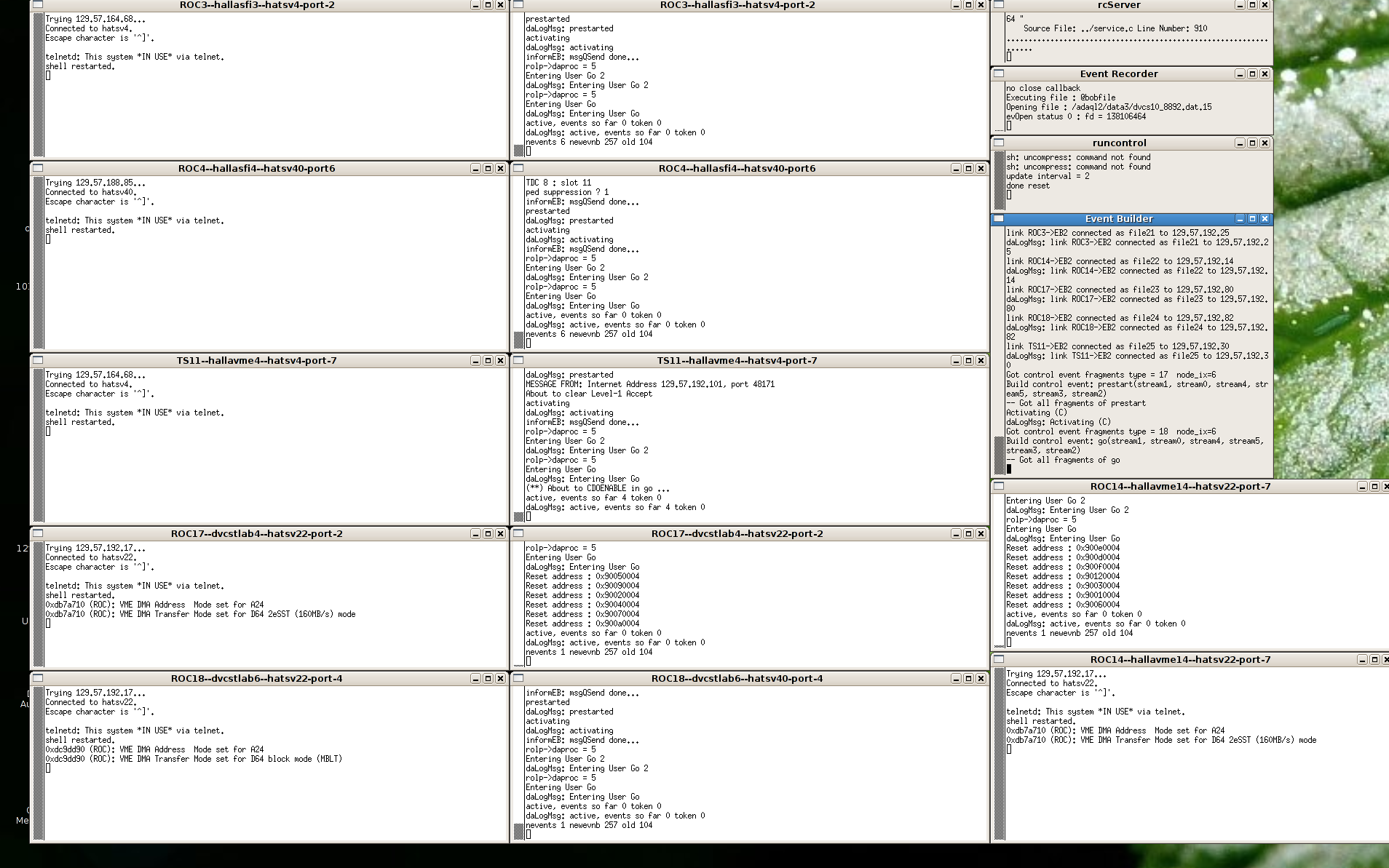1389x868 pixels.
Task: Maximize the runcontrol window
Action: click(x=1252, y=143)
